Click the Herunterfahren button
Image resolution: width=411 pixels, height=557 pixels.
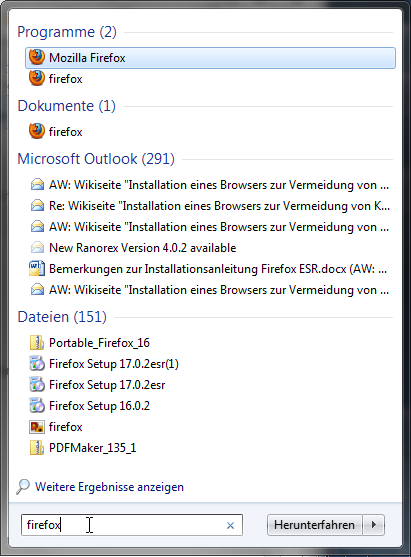tap(314, 525)
